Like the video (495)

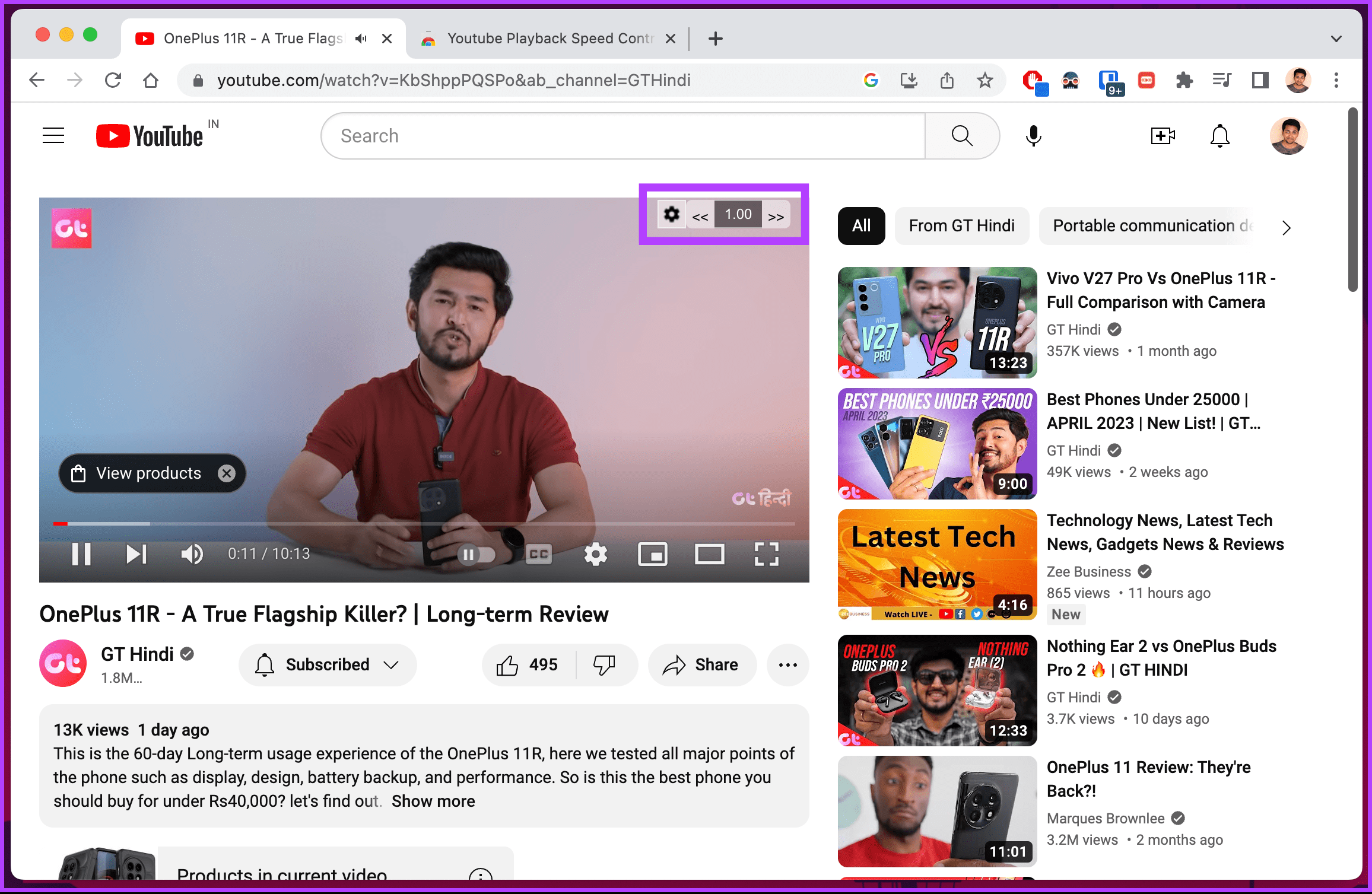point(528,664)
